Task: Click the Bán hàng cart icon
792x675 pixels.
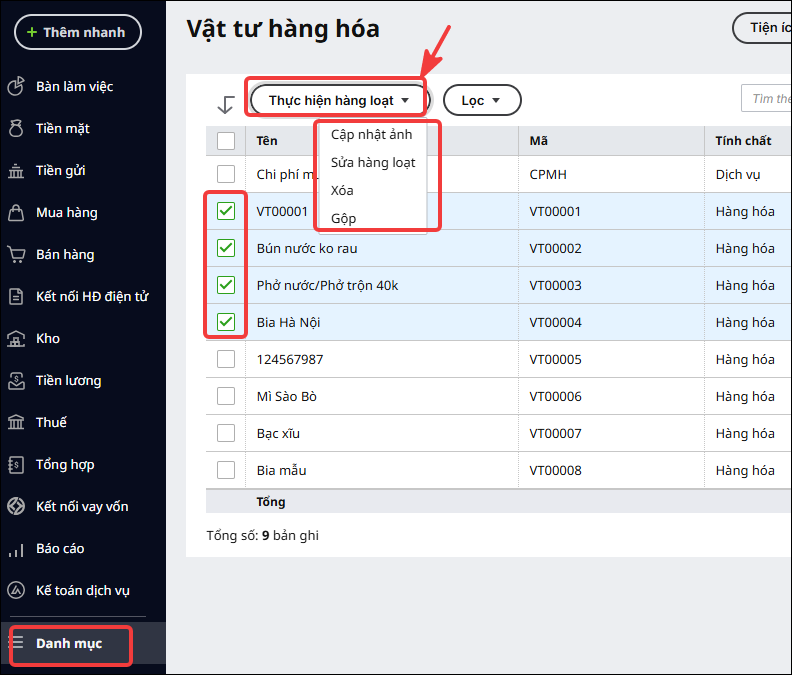Action: pos(16,255)
